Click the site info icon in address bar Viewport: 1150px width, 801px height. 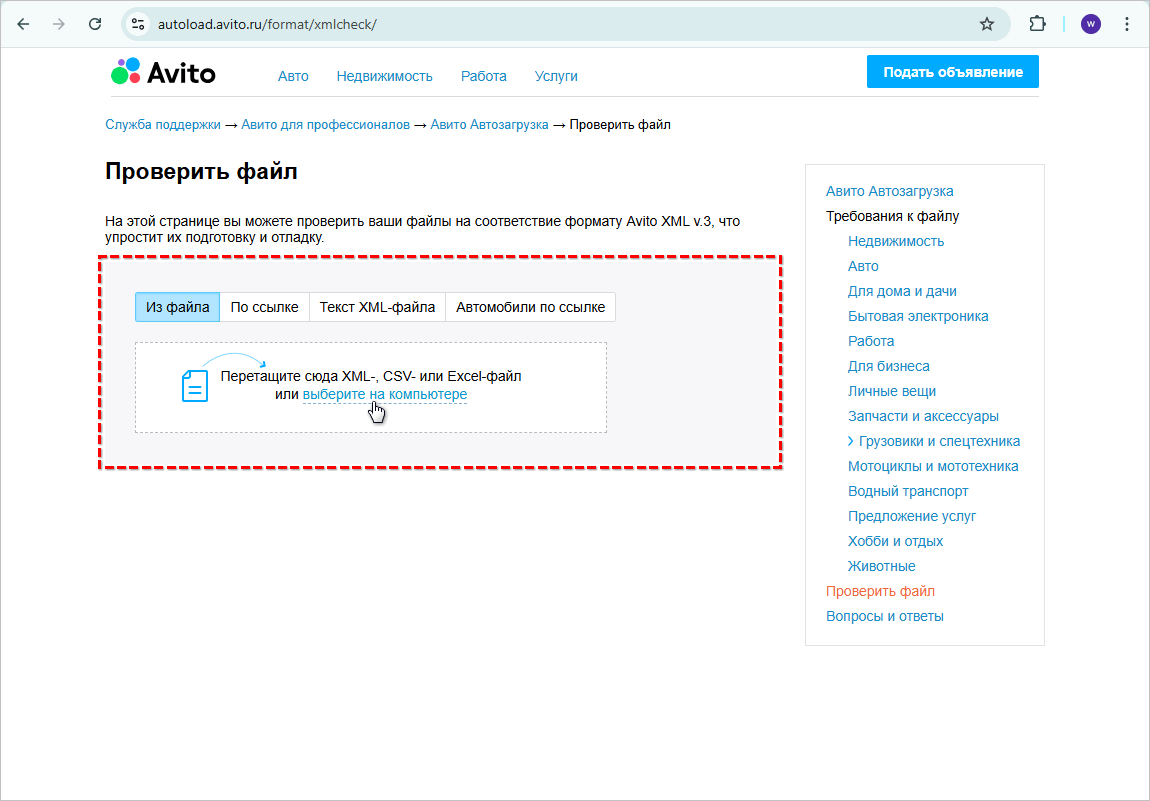(x=139, y=24)
